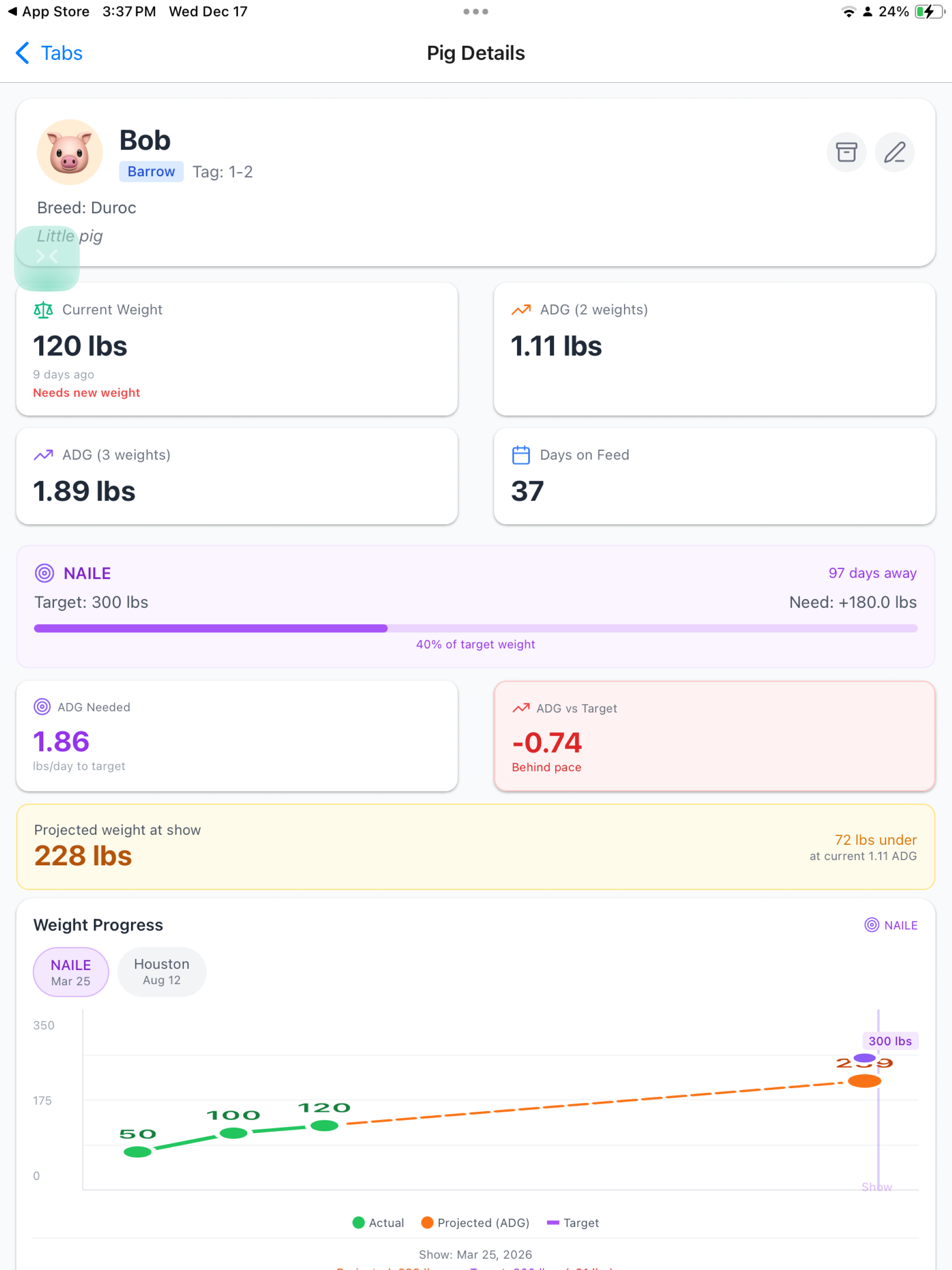Open the three-dot multitasking menu
Screen dimensions: 952x1270
point(476,12)
